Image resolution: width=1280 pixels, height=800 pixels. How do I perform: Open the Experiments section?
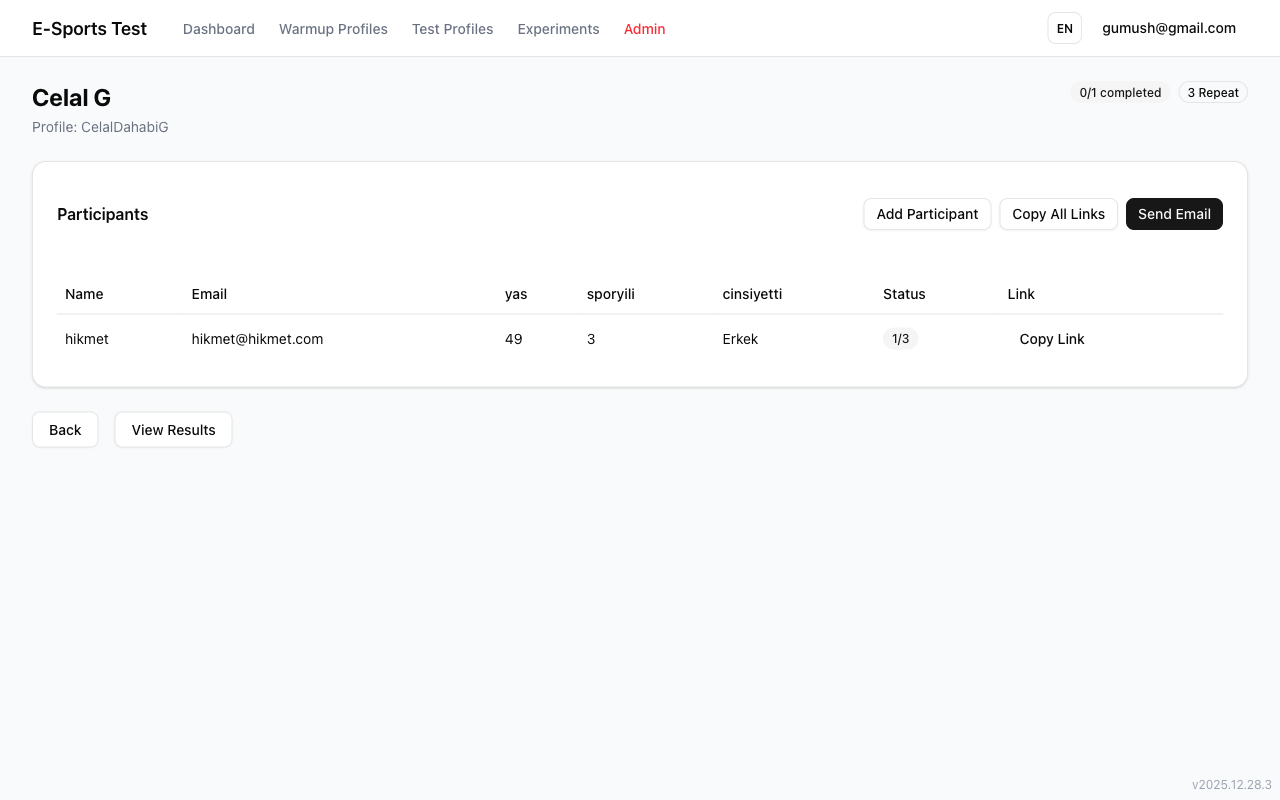(558, 29)
